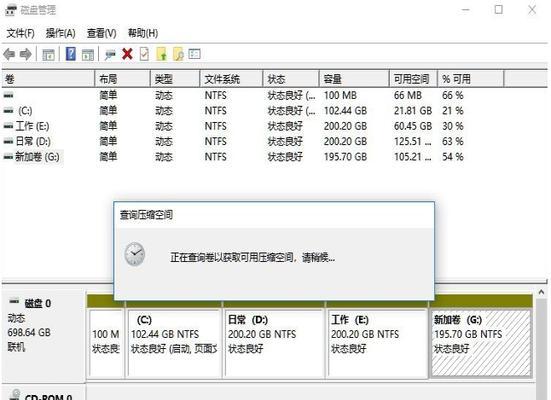Click the list settings toolbar icon
Screen dimensions: 551x400
(x=194, y=54)
